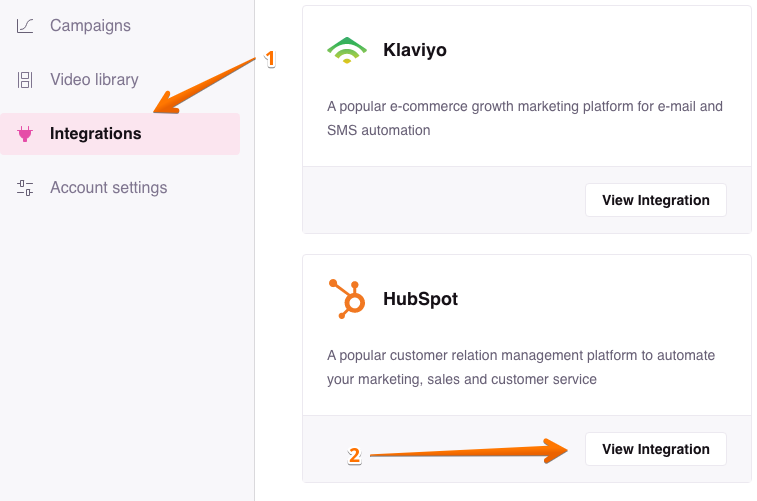
Task: Click the arrow pointing to HubSpot button
Action: 469,451
